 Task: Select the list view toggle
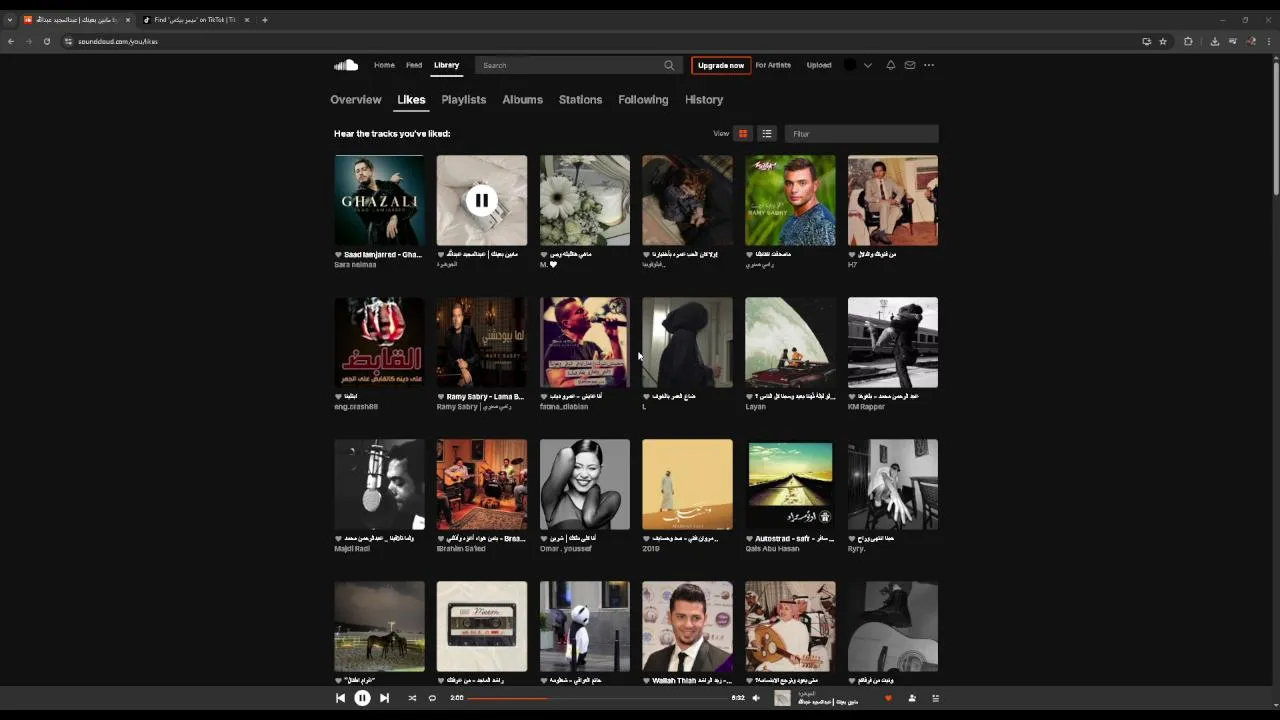coord(767,134)
